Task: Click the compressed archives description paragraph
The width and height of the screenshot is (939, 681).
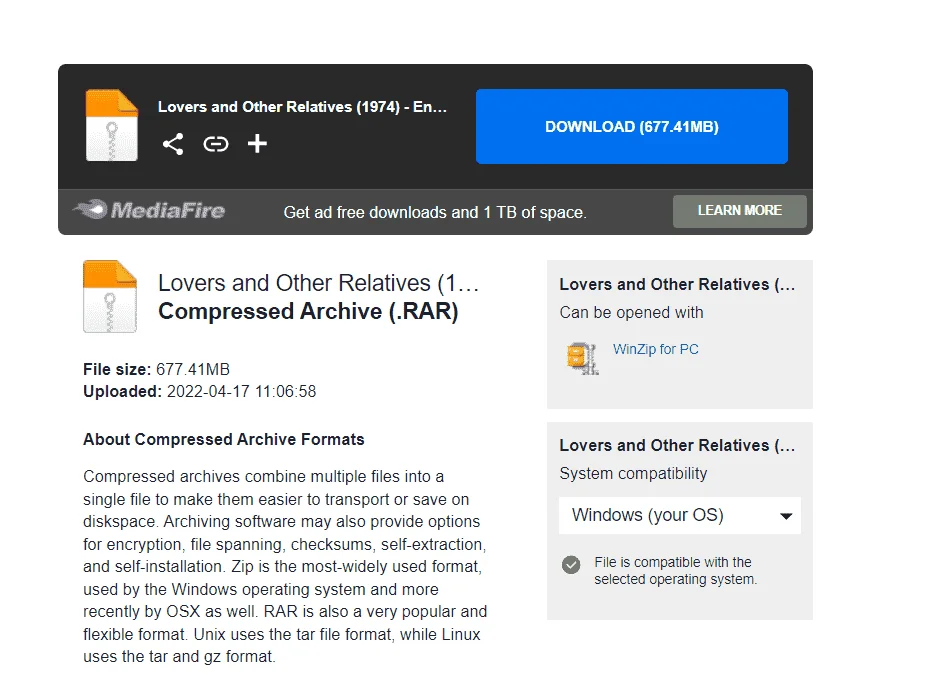Action: pos(285,567)
